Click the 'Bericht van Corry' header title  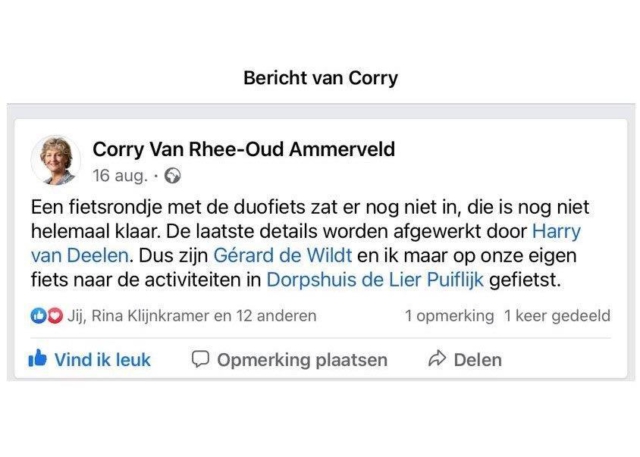320,78
